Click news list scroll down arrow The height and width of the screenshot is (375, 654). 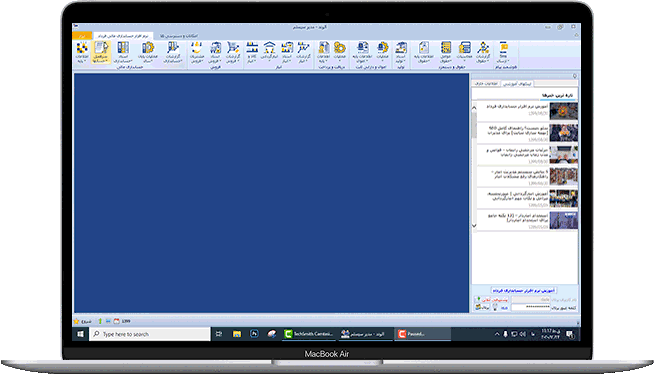tap(474, 226)
